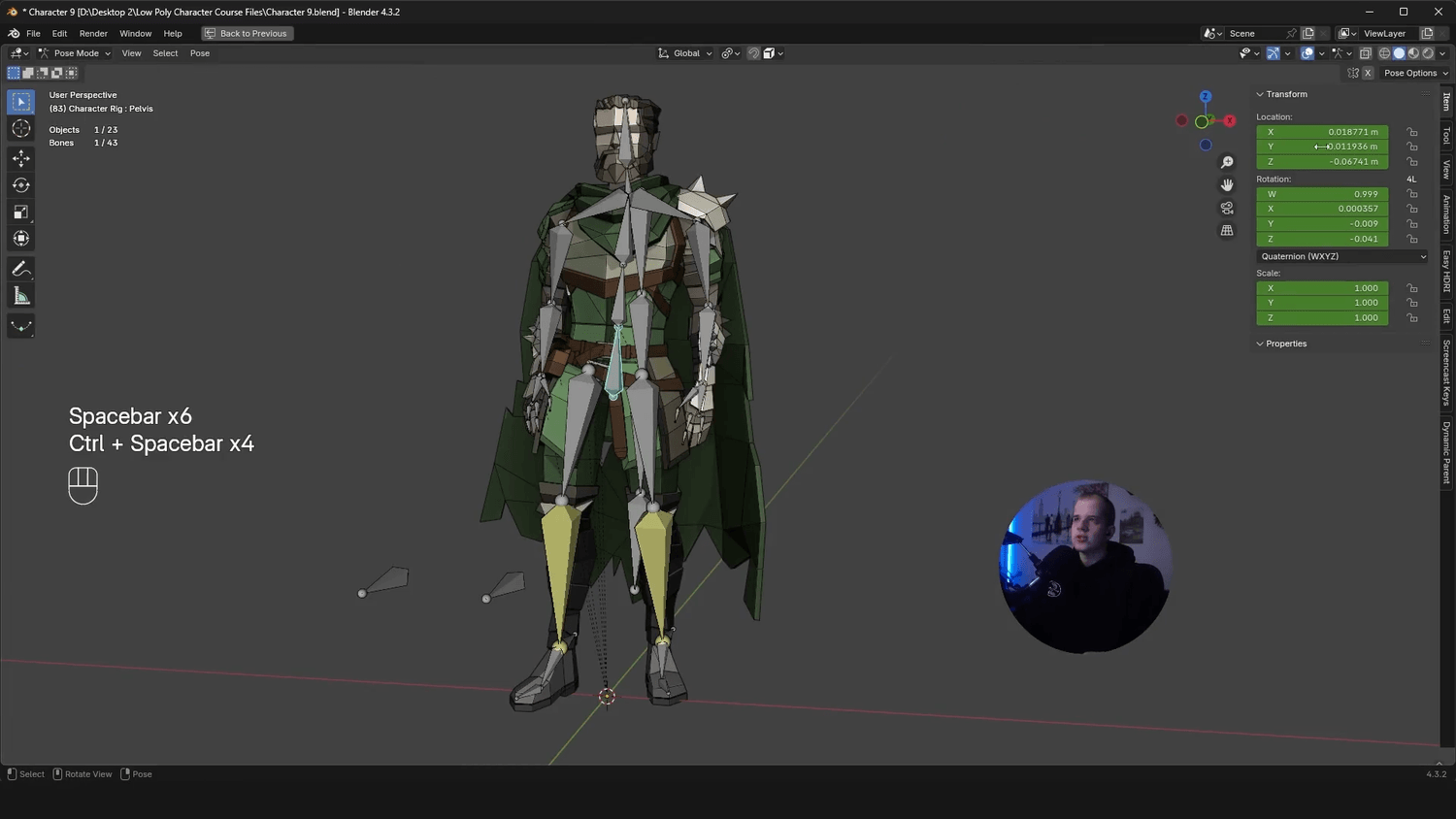Screen dimensions: 1456x819
Task: Click the Back to Previous button
Action: pyautogui.click(x=247, y=33)
